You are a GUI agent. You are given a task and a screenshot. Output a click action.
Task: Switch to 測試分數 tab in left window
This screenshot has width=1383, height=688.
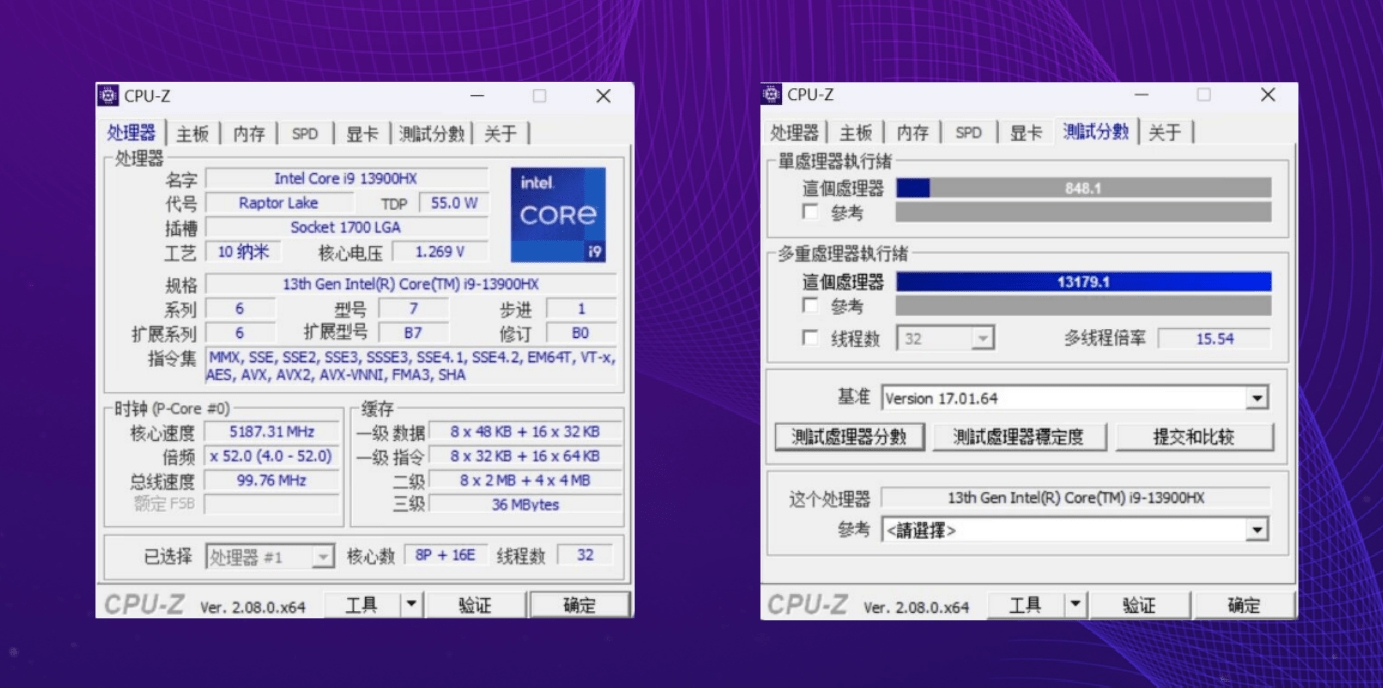point(432,134)
